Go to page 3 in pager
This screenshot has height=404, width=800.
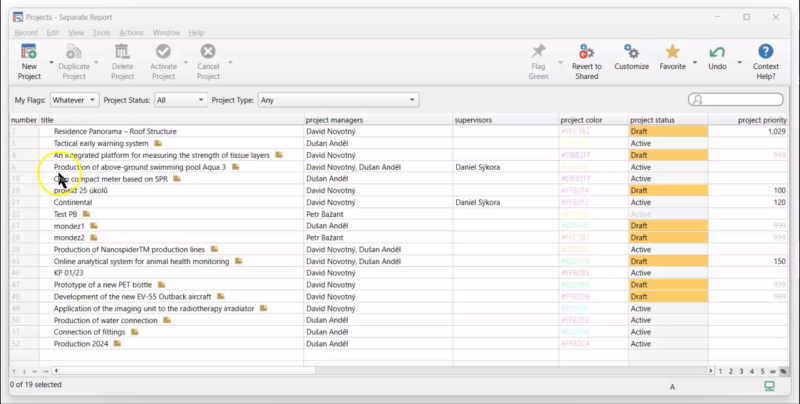click(x=741, y=371)
